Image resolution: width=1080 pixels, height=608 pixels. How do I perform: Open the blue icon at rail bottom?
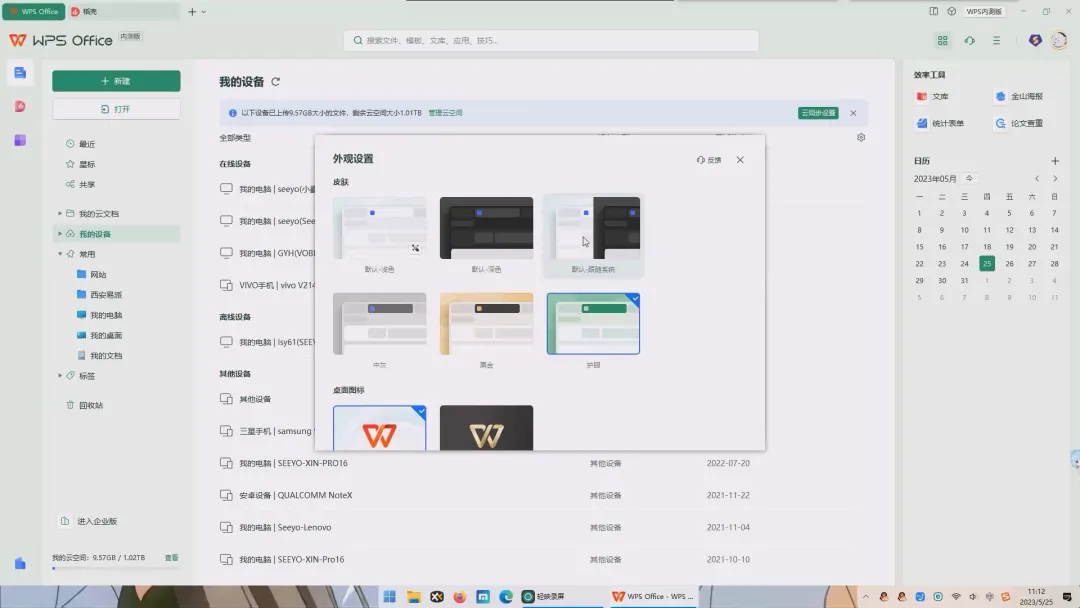pyautogui.click(x=20, y=563)
